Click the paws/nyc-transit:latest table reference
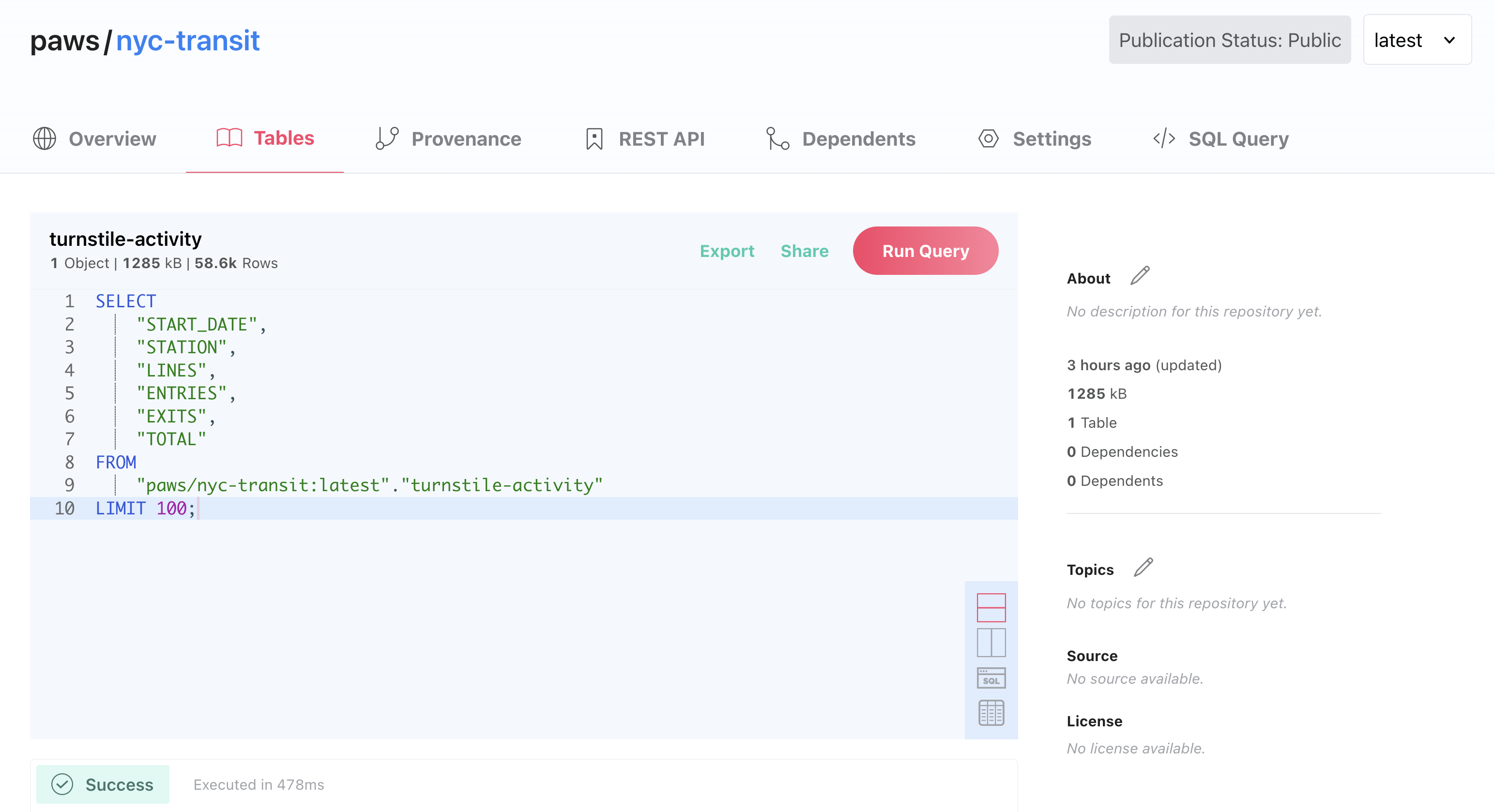 click(x=263, y=485)
